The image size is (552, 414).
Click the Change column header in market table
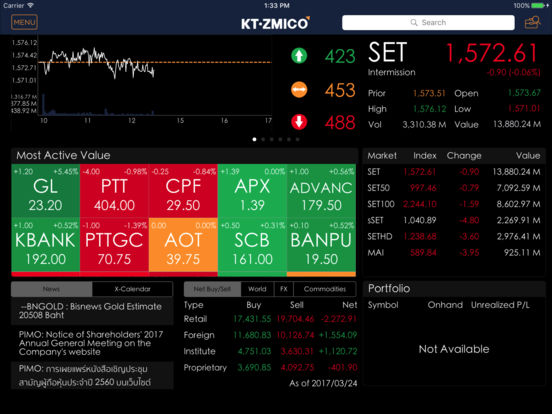[x=464, y=156]
